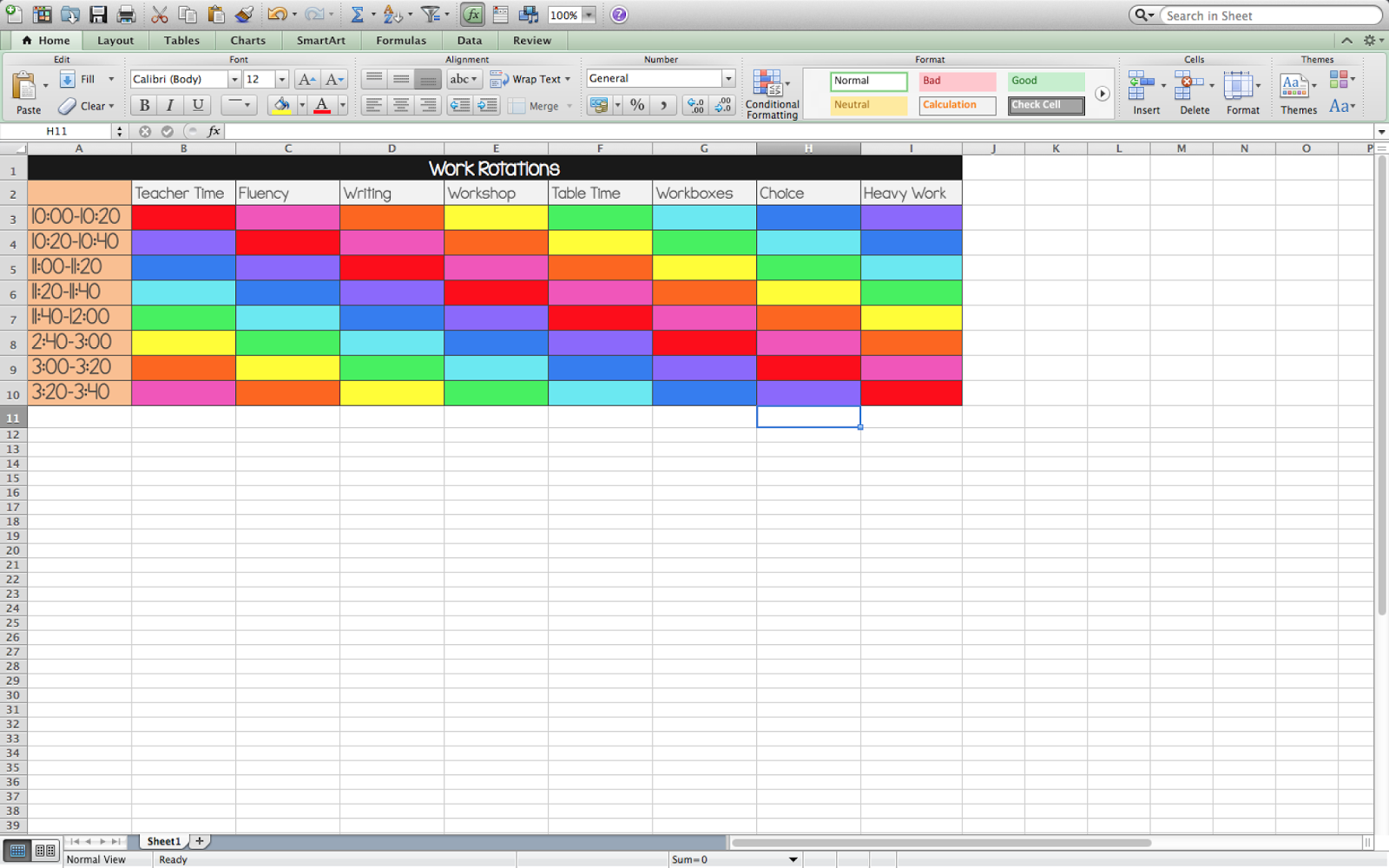Viewport: 1389px width, 868px height.
Task: Decrease font size with smaller A
Action: pyautogui.click(x=335, y=80)
